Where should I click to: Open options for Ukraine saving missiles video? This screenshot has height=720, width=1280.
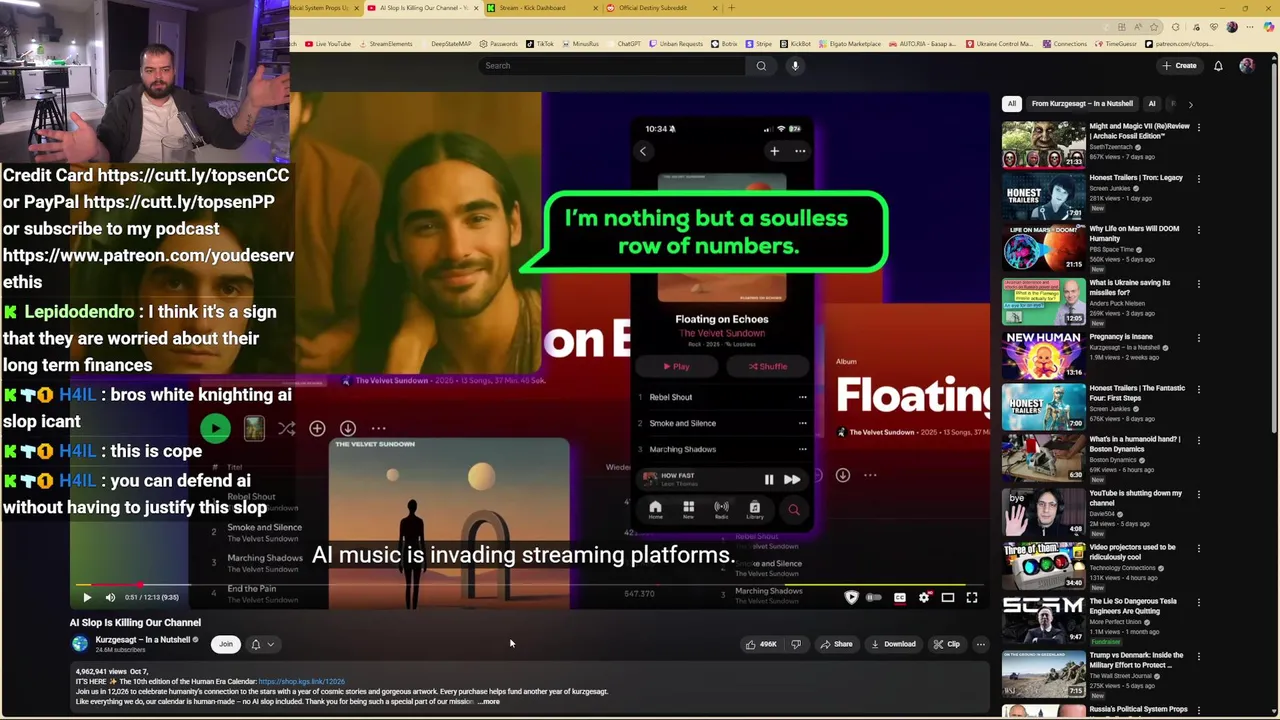1198,283
